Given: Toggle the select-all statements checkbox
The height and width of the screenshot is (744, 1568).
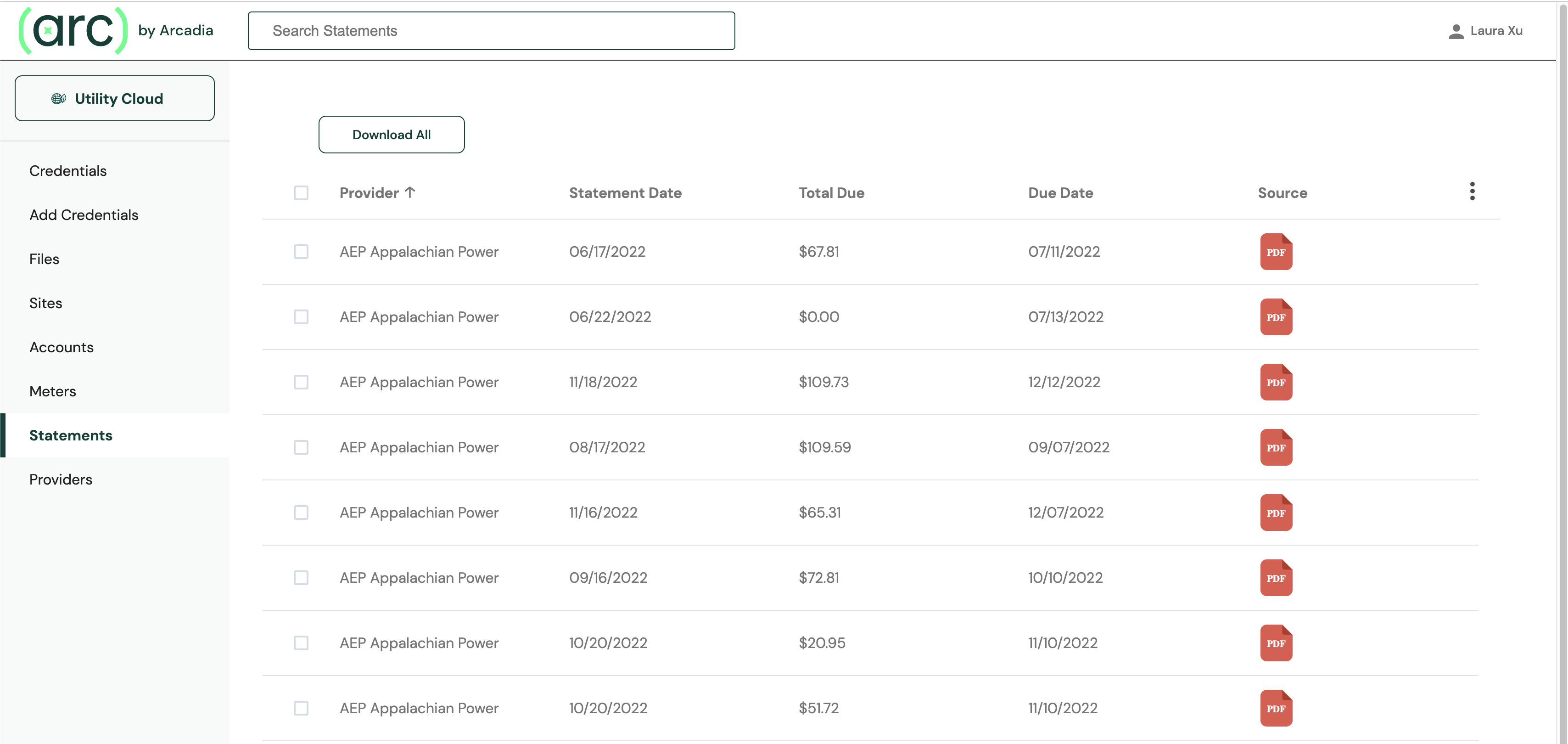Looking at the screenshot, I should pos(301,193).
